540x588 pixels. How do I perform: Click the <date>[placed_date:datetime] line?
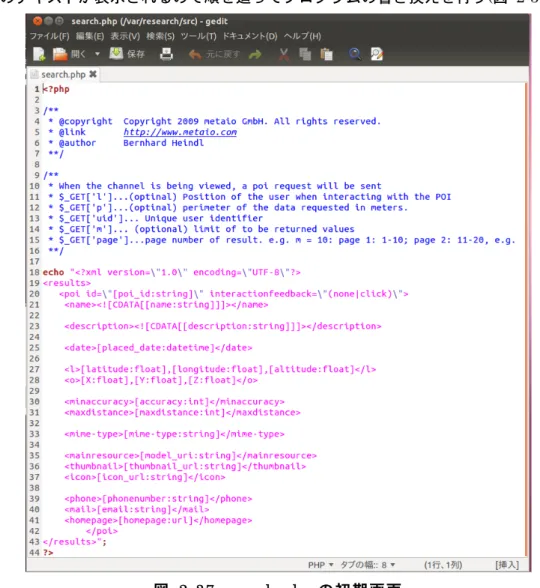point(158,348)
